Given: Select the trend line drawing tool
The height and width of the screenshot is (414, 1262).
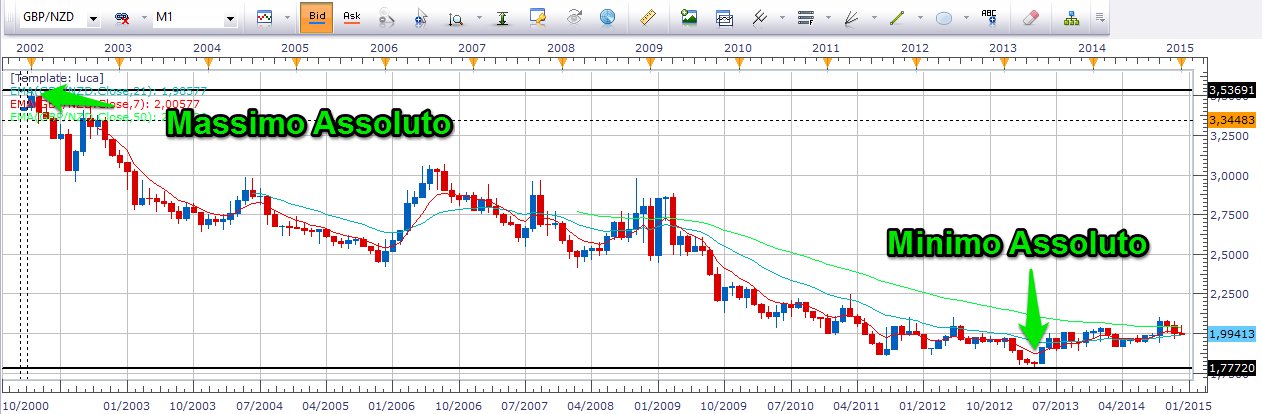Looking at the screenshot, I should [896, 17].
